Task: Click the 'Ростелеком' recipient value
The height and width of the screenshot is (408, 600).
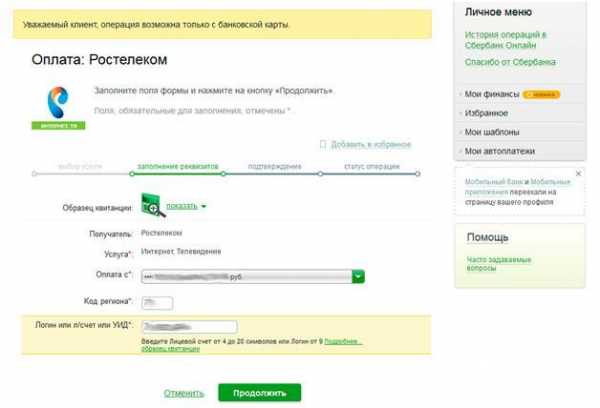Action: coord(161,233)
